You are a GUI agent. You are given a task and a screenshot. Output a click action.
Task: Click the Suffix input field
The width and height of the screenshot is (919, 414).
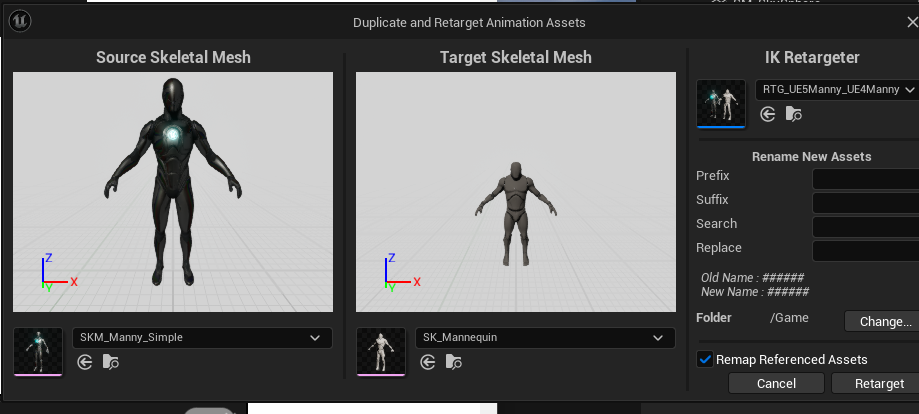pos(866,203)
